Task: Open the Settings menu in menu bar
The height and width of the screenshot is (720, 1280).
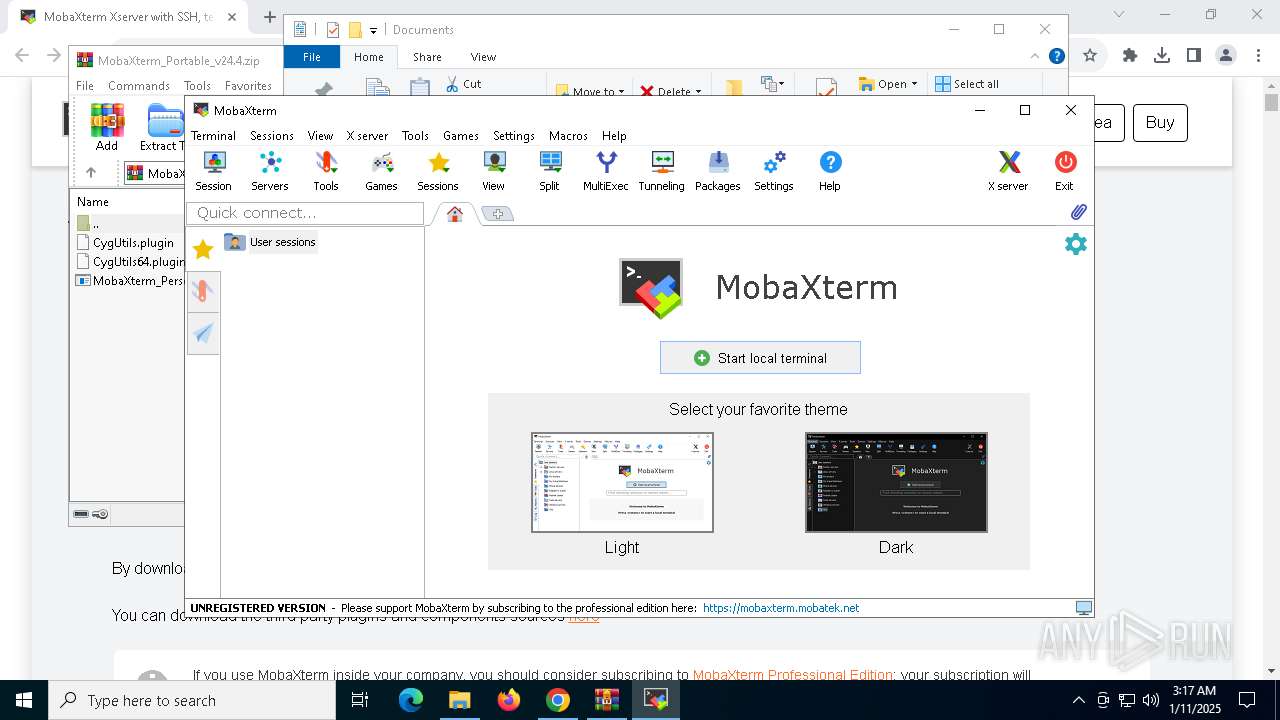Action: pyautogui.click(x=514, y=136)
